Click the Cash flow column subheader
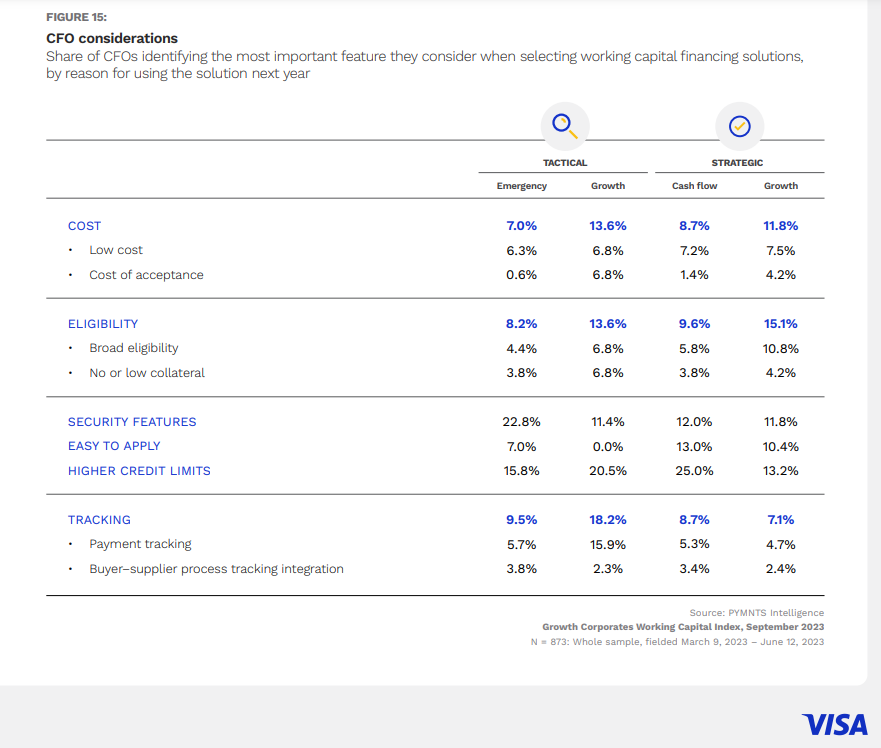The height and width of the screenshot is (748, 881). (x=694, y=186)
